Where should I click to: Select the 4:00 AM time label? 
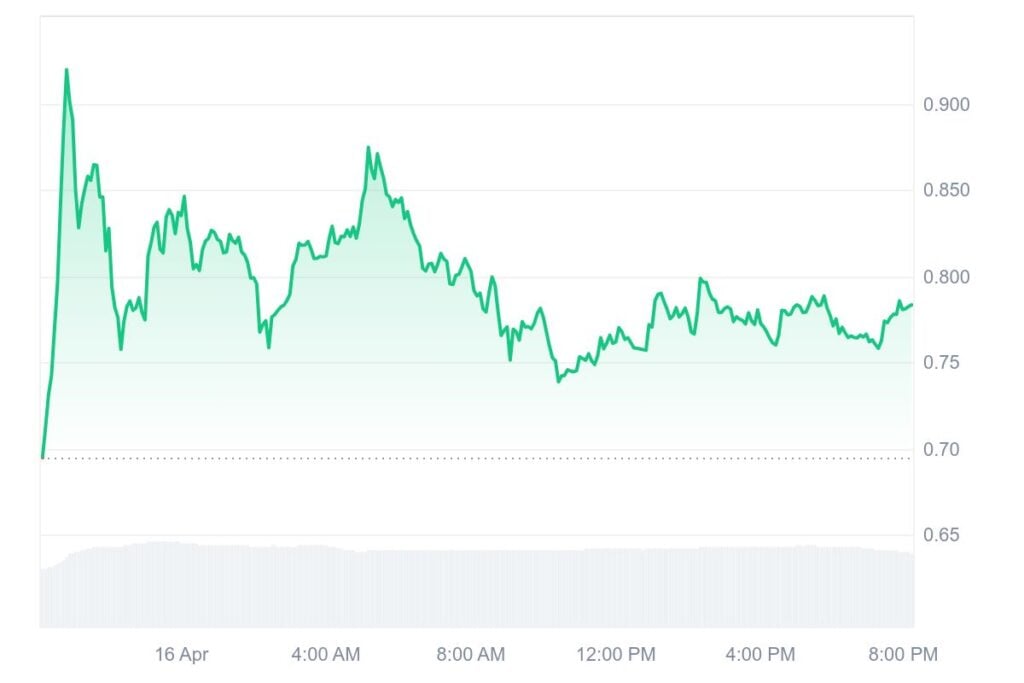(325, 655)
